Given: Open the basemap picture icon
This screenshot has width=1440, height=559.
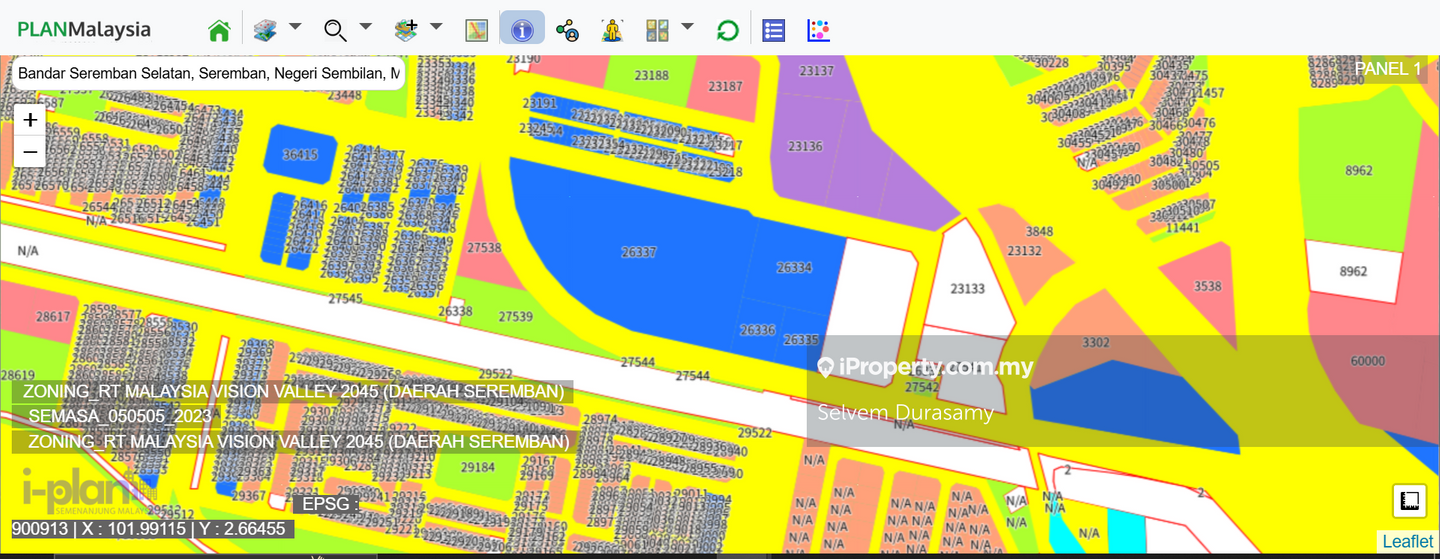Looking at the screenshot, I should click(x=476, y=30).
